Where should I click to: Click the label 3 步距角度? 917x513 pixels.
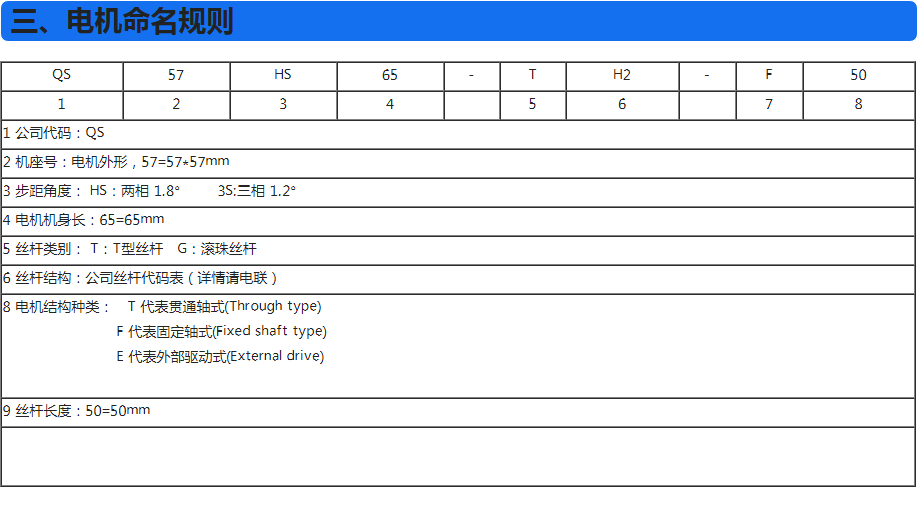click(42, 191)
